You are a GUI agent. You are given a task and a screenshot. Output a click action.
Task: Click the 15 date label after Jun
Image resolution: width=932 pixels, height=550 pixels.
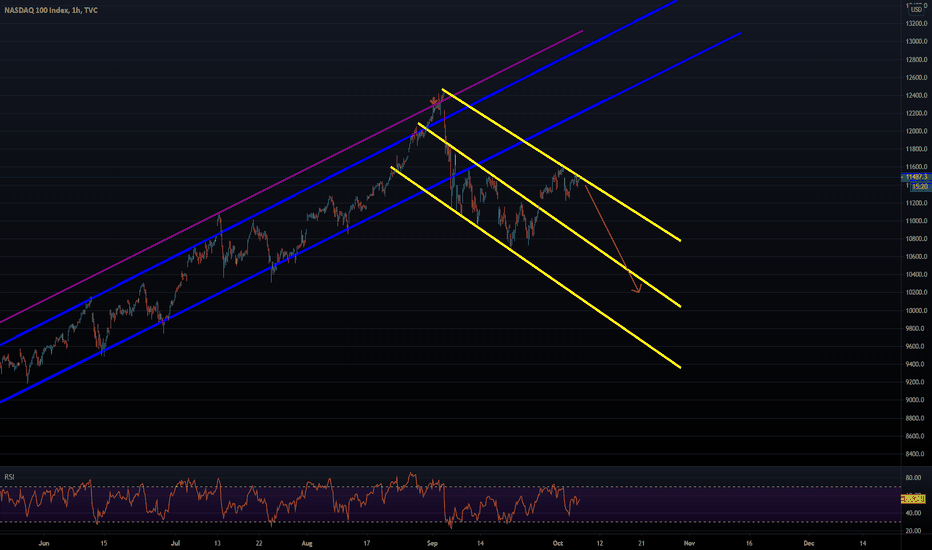(x=103, y=543)
